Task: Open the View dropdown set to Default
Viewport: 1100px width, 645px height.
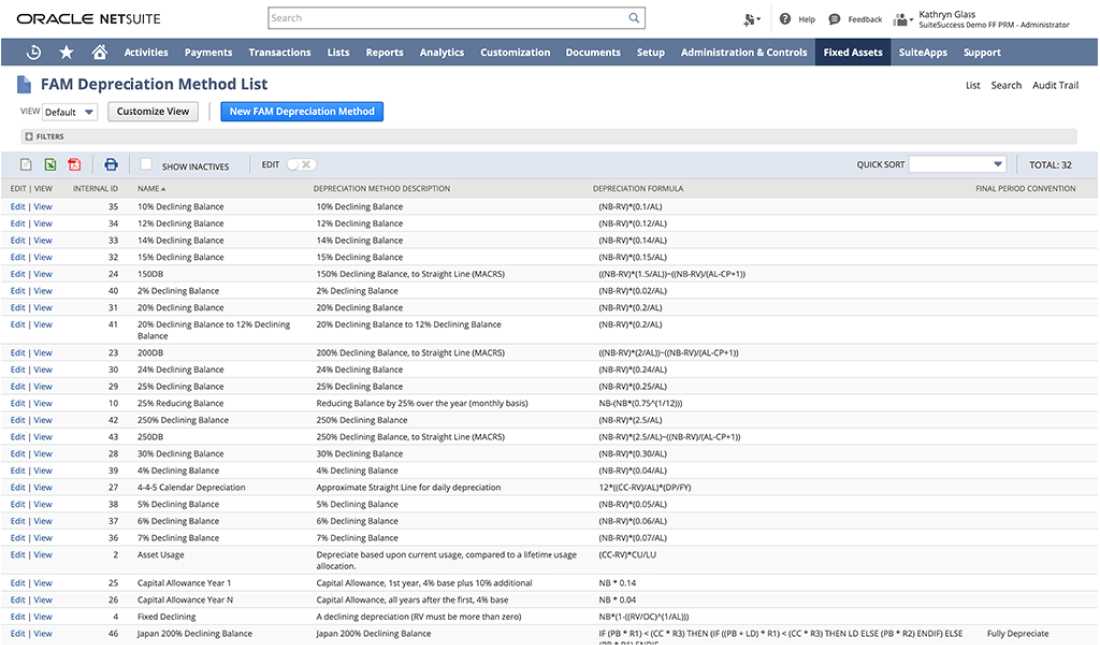Action: point(70,112)
